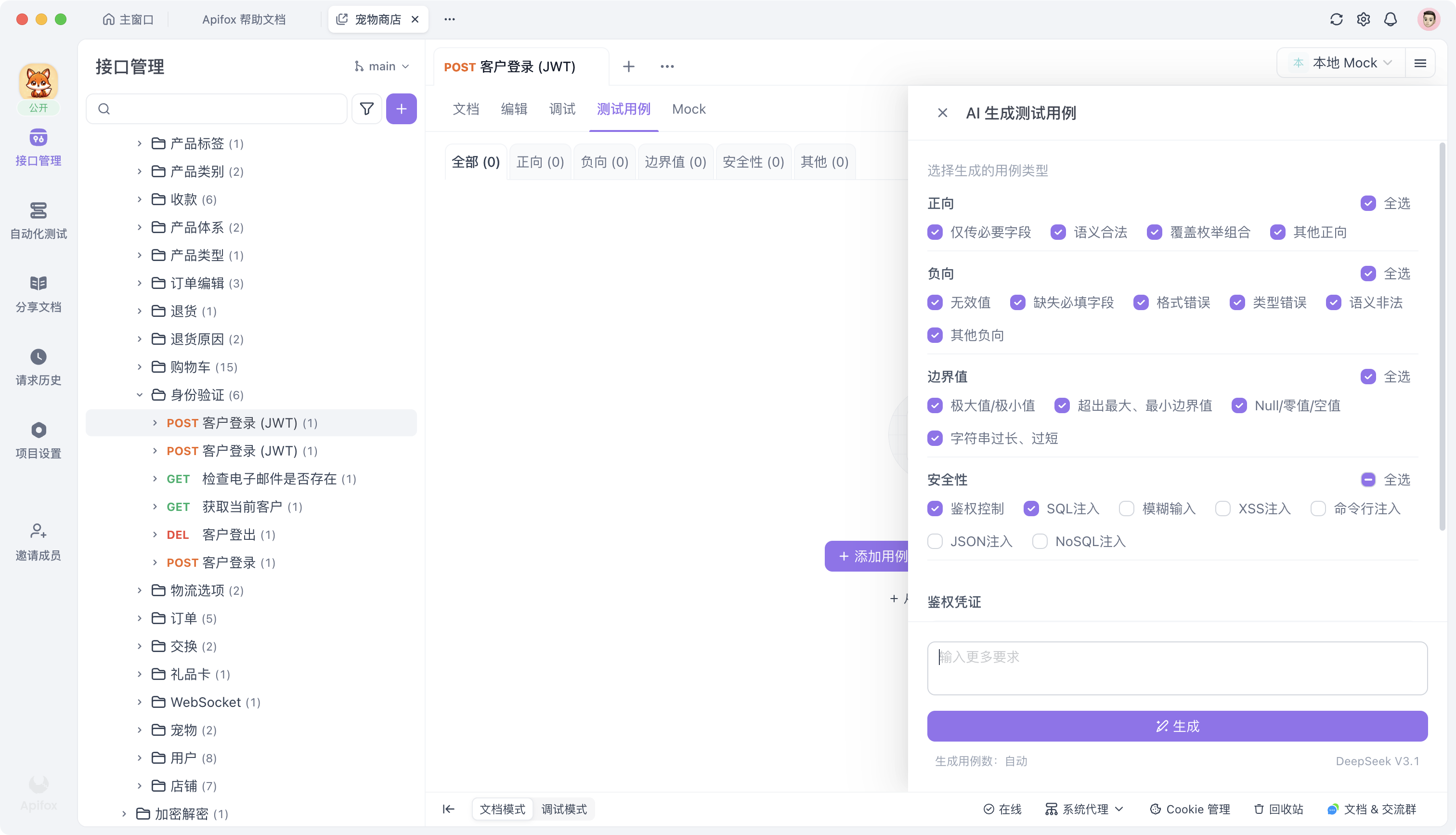This screenshot has width=1456, height=835.
Task: Click the 邀请成员 sidebar icon
Action: coord(38,541)
